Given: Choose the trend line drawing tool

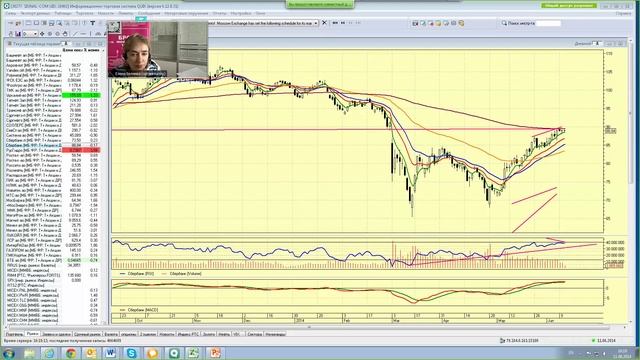Looking at the screenshot, I should pos(75,34).
